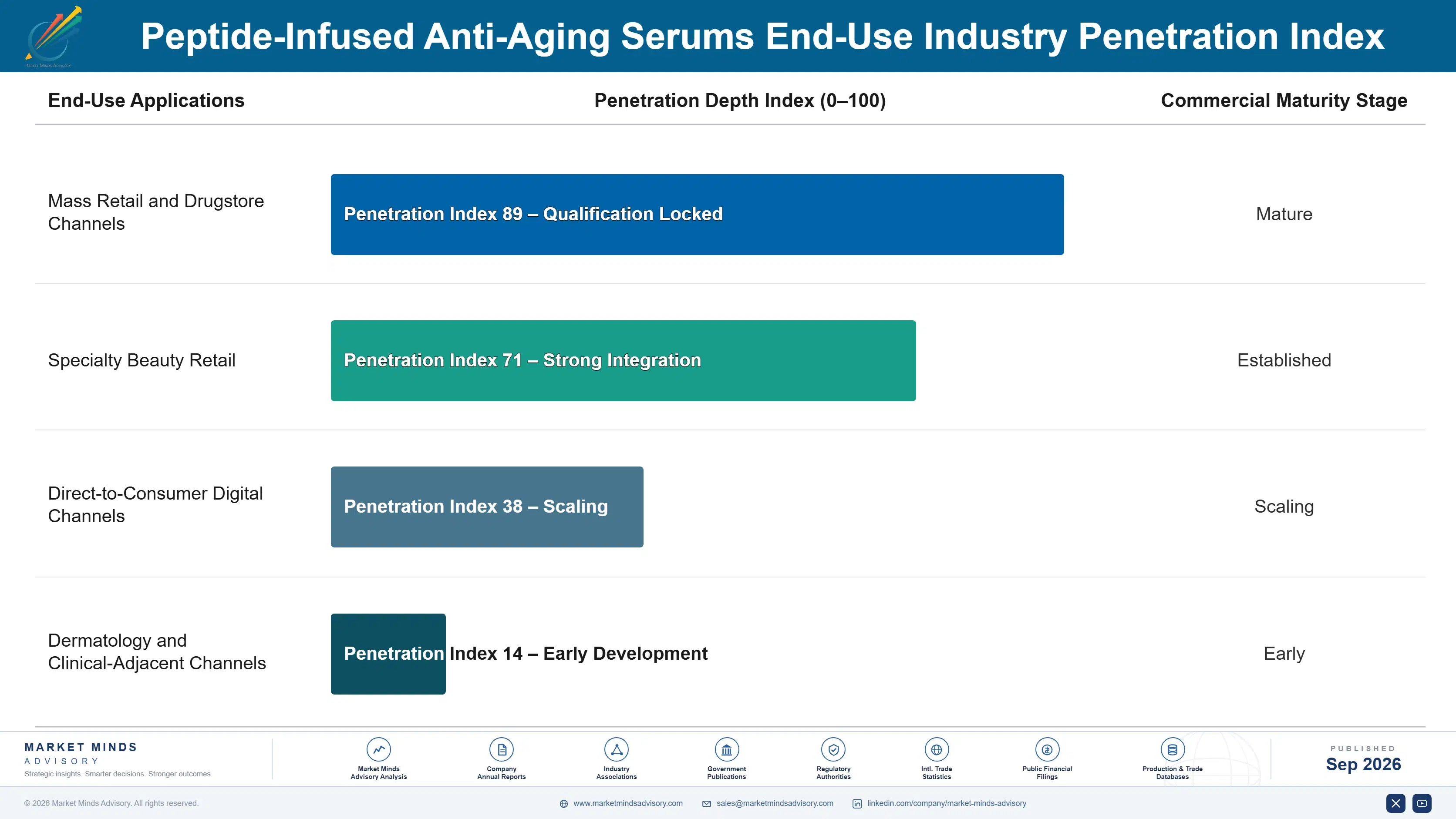Click the Market Minds Advisory footer wordmark
1456x819 pixels.
pyautogui.click(x=80, y=753)
